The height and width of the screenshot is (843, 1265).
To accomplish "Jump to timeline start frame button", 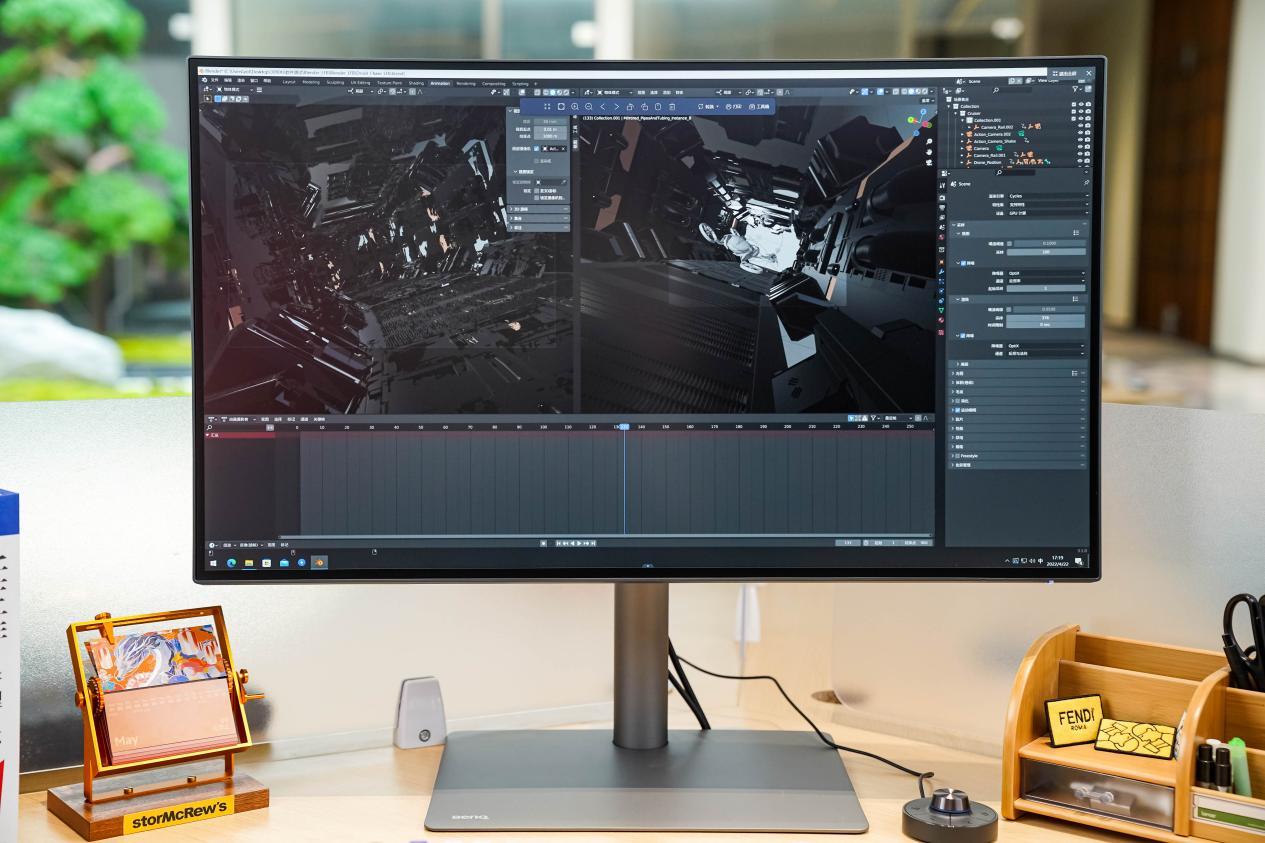I will (x=558, y=543).
